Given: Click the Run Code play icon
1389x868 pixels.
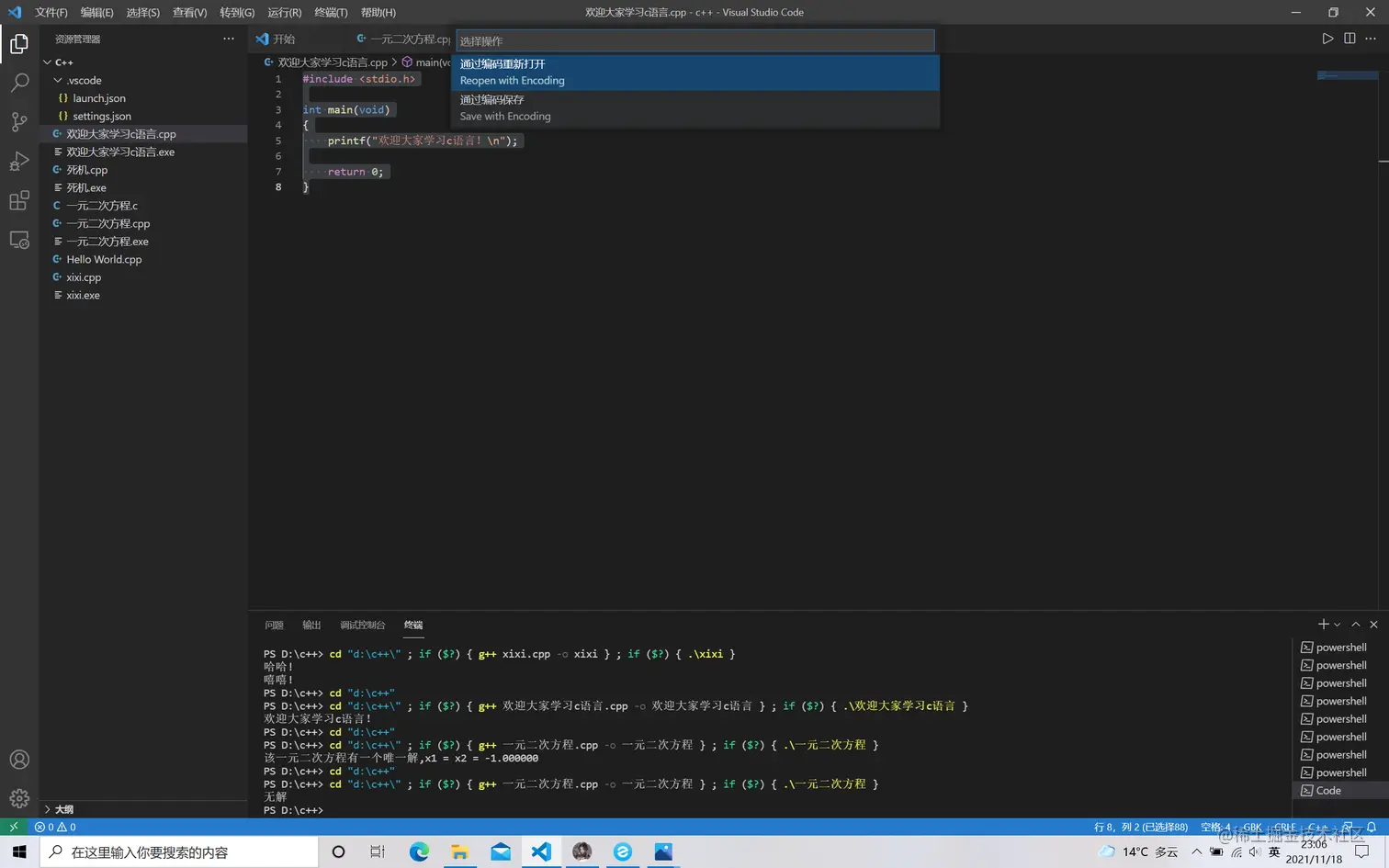Looking at the screenshot, I should point(1327,39).
